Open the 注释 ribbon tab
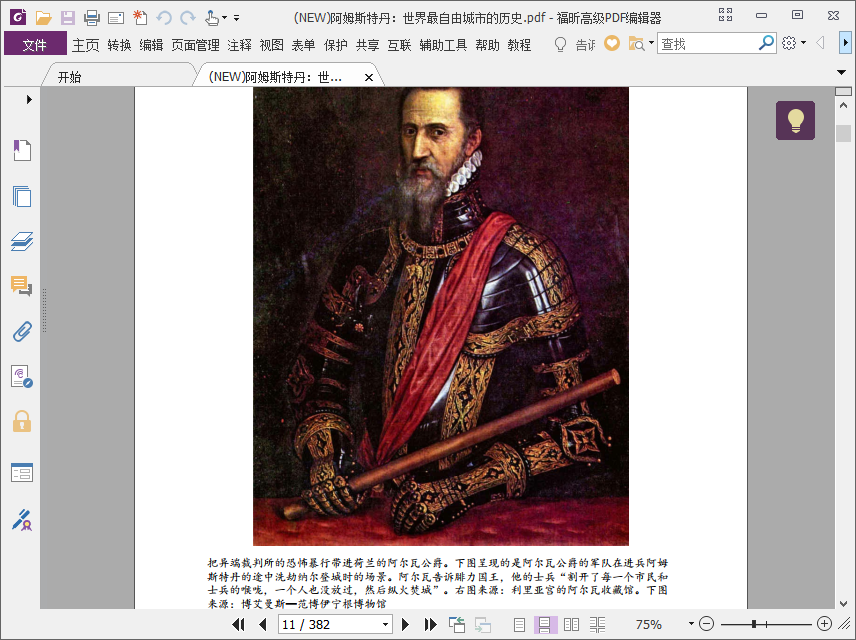Viewport: 856px width, 640px height. pyautogui.click(x=240, y=45)
